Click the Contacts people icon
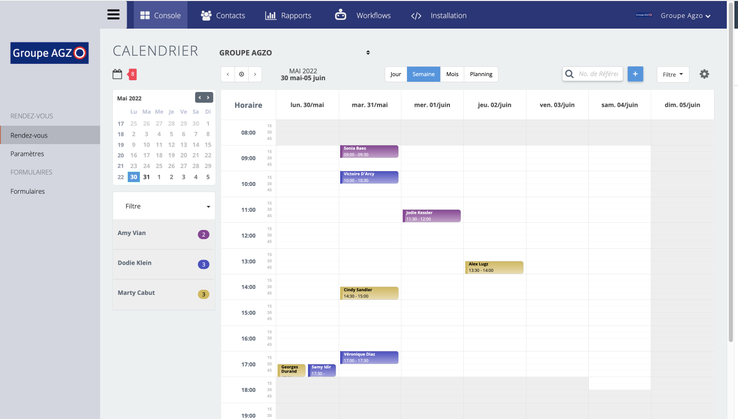This screenshot has height=419, width=738. (x=206, y=16)
